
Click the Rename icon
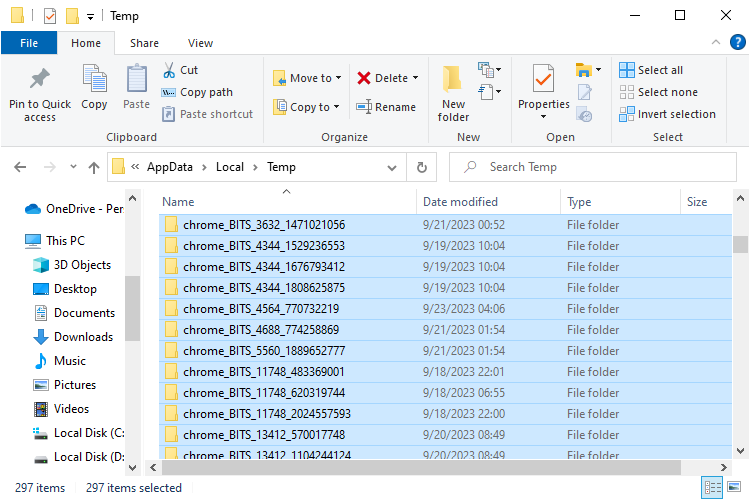(x=364, y=107)
